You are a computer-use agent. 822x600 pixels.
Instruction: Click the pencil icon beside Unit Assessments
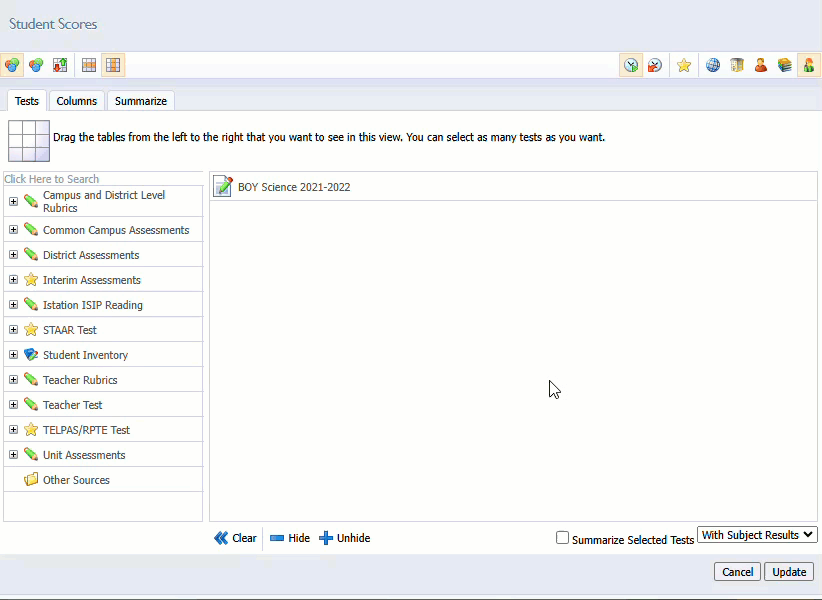pyautogui.click(x=31, y=454)
